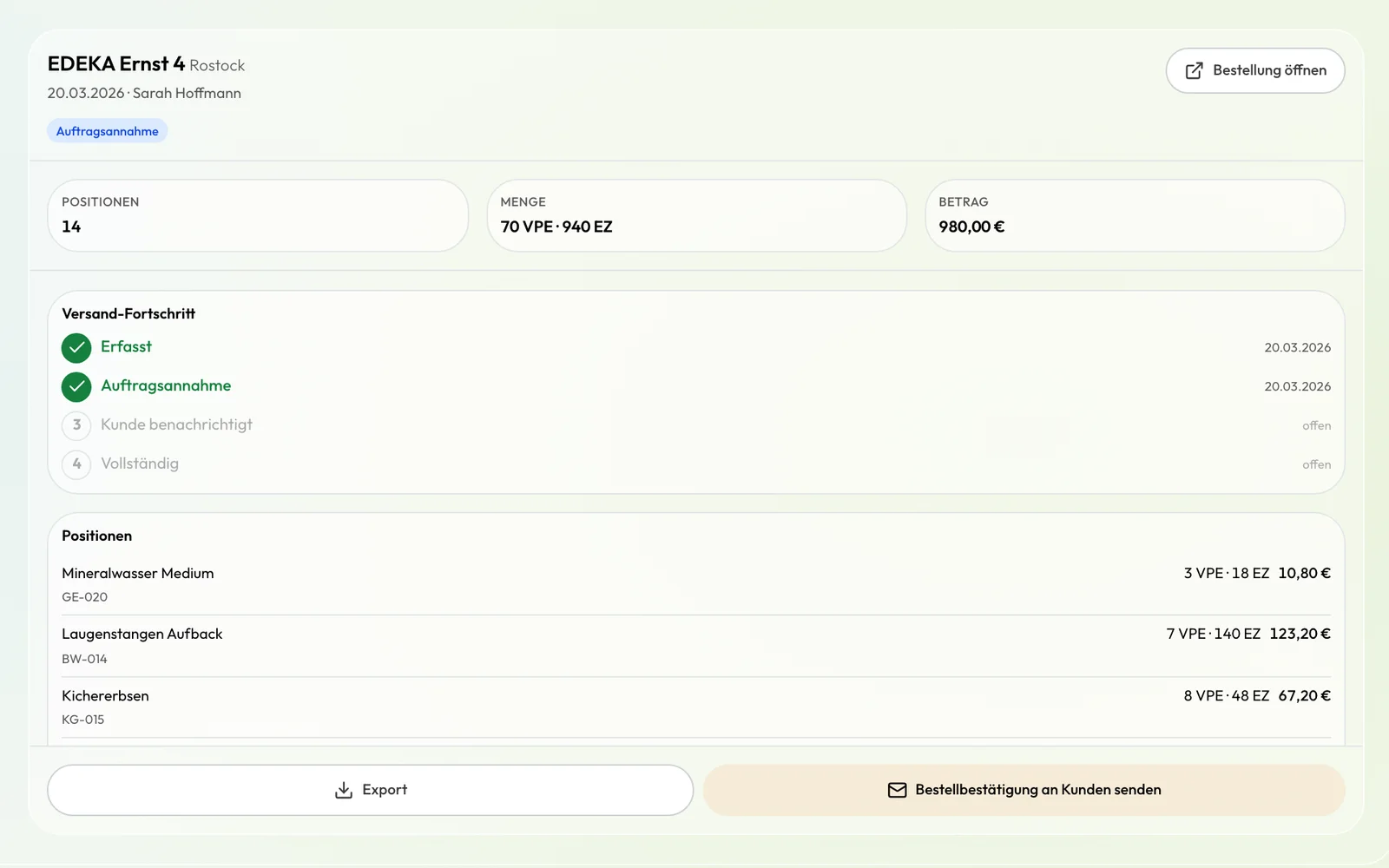Click the 8 VPE · 48 EZ quantity
Screen dimensions: 1389x868
click(1227, 695)
